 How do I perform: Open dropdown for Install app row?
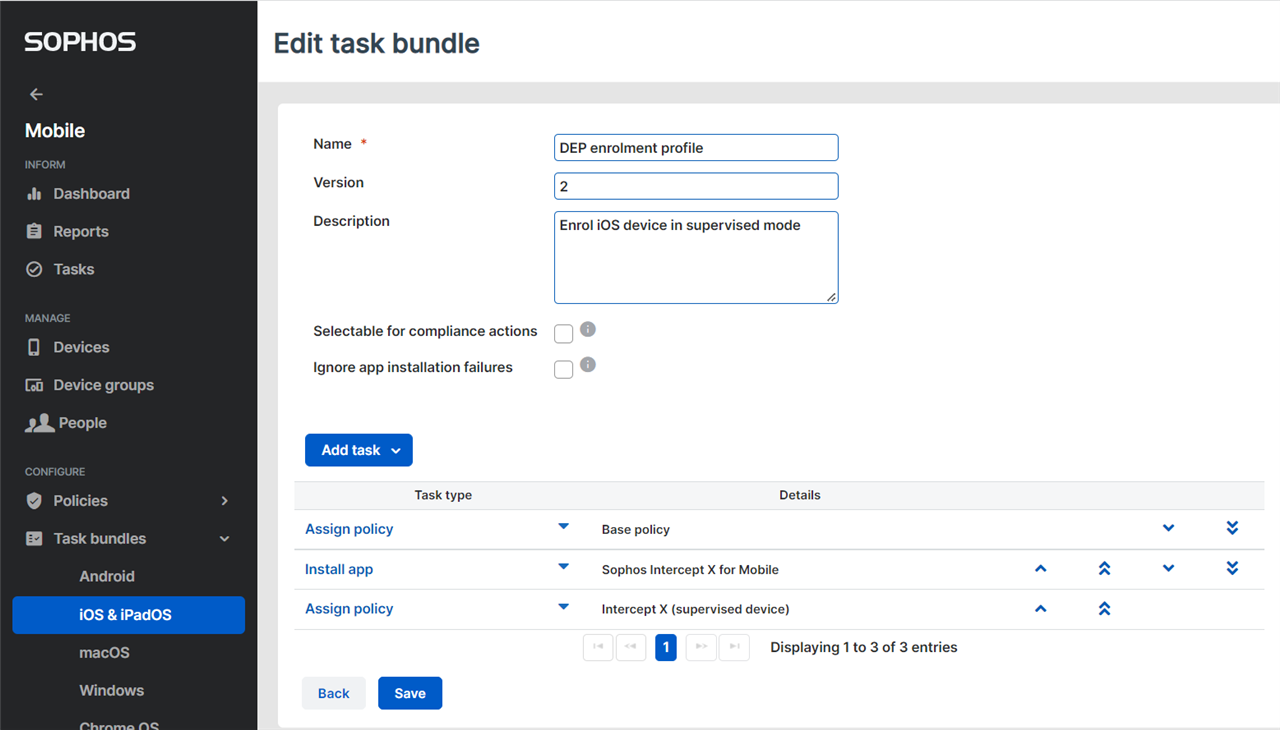coord(563,566)
